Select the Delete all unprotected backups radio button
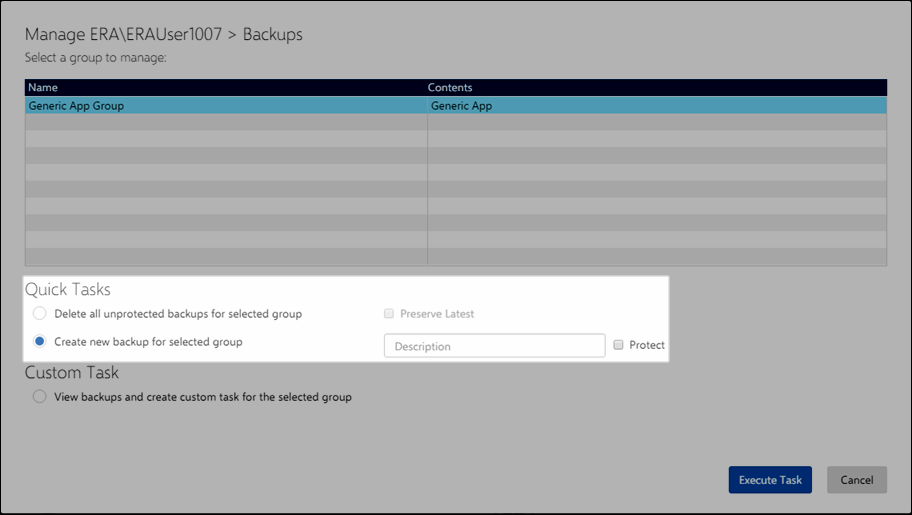 [x=40, y=314]
